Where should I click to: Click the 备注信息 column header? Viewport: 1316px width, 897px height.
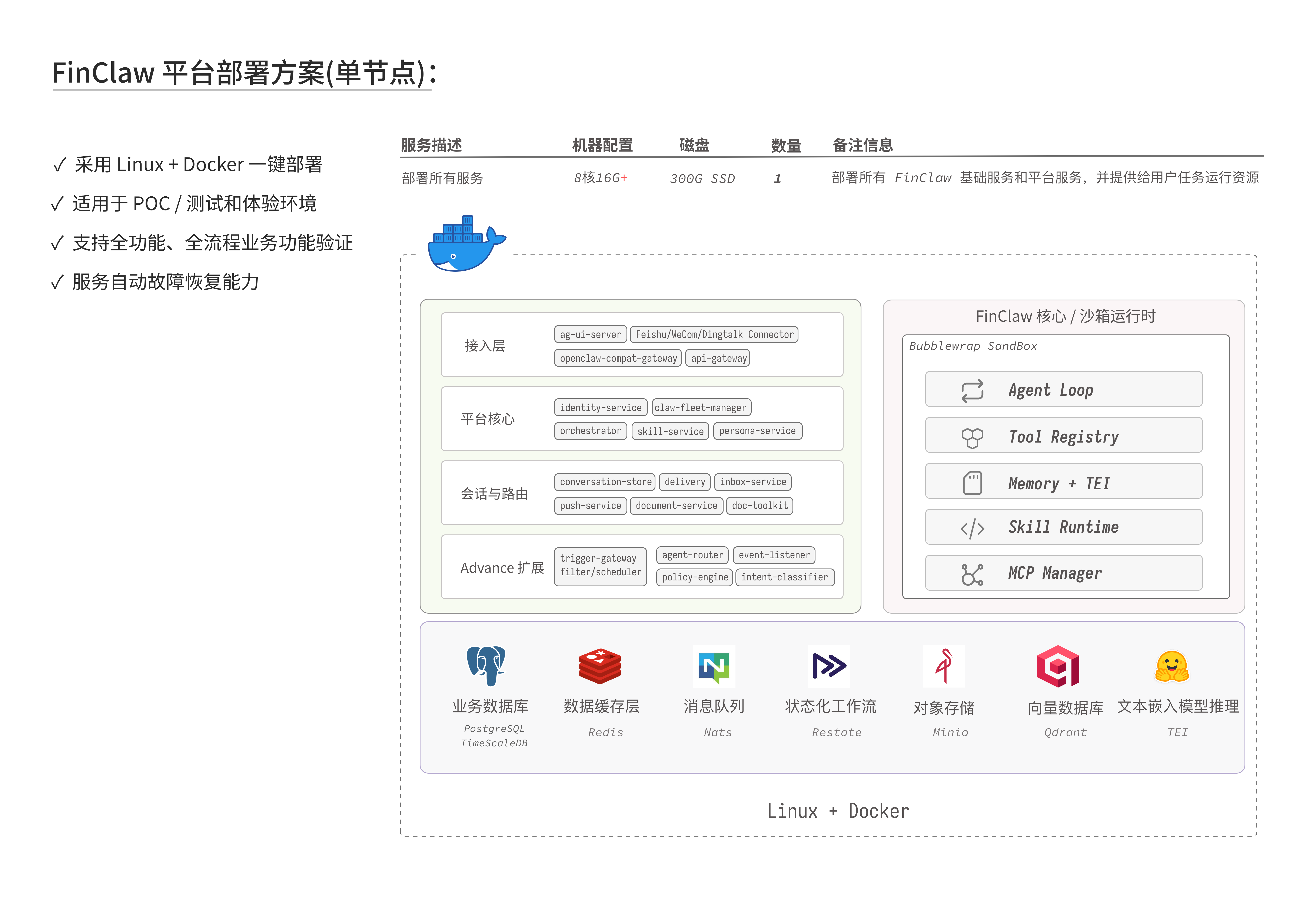click(863, 145)
